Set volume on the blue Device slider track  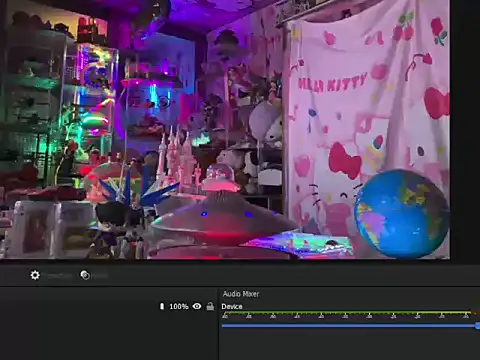tap(349, 326)
